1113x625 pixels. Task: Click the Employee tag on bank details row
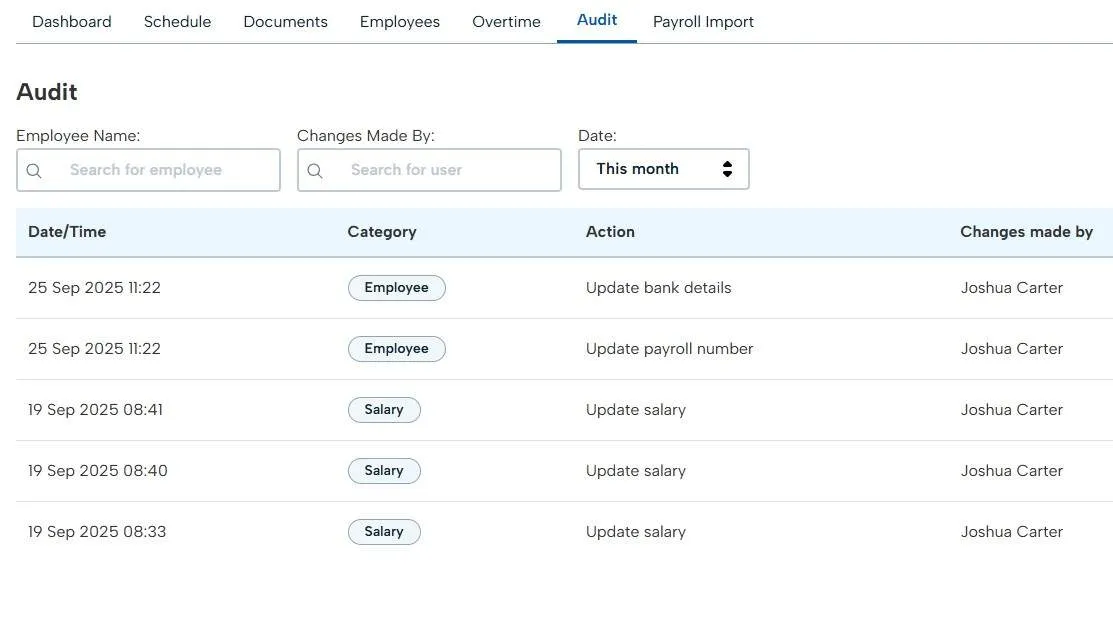point(396,288)
